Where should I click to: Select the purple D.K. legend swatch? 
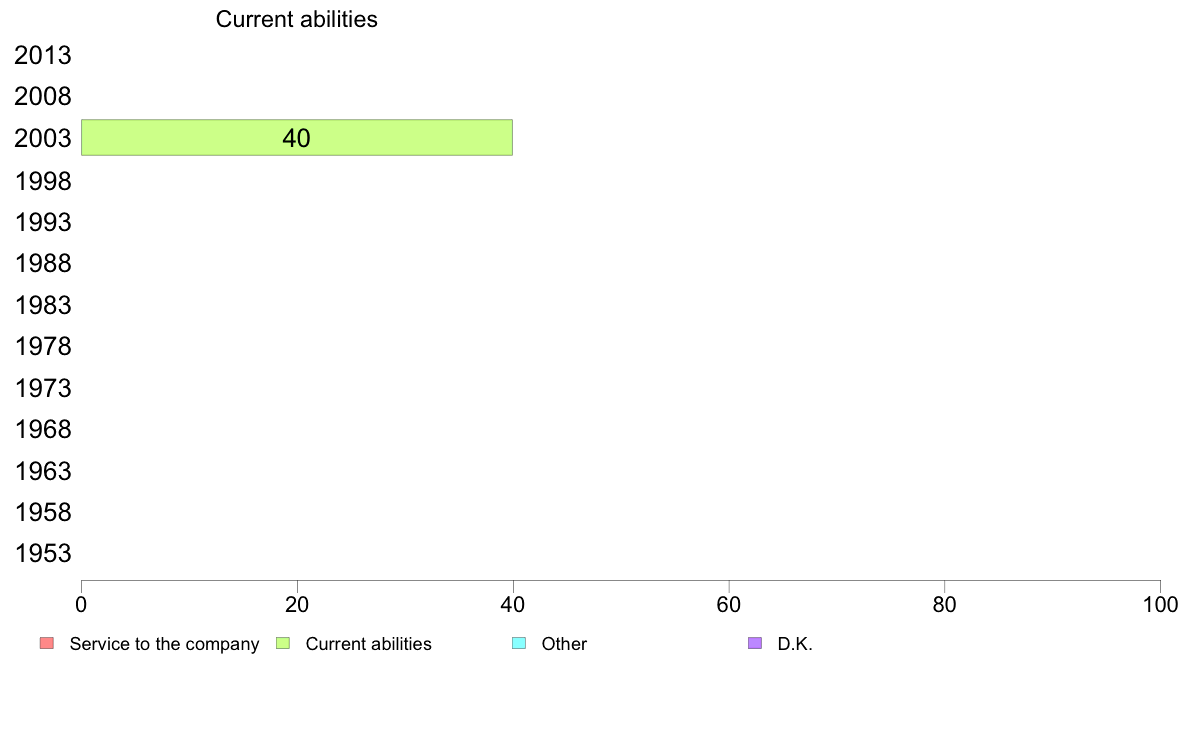755,643
